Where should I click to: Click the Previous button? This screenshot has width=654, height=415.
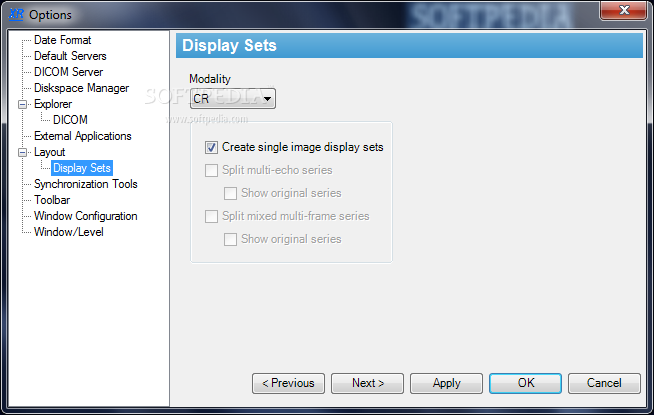tap(288, 383)
